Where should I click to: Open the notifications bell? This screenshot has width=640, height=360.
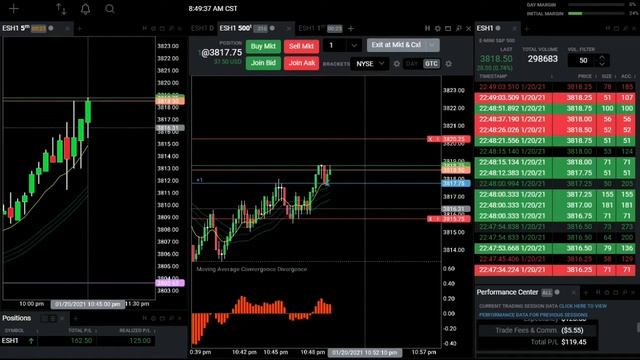pyautogui.click(x=85, y=9)
